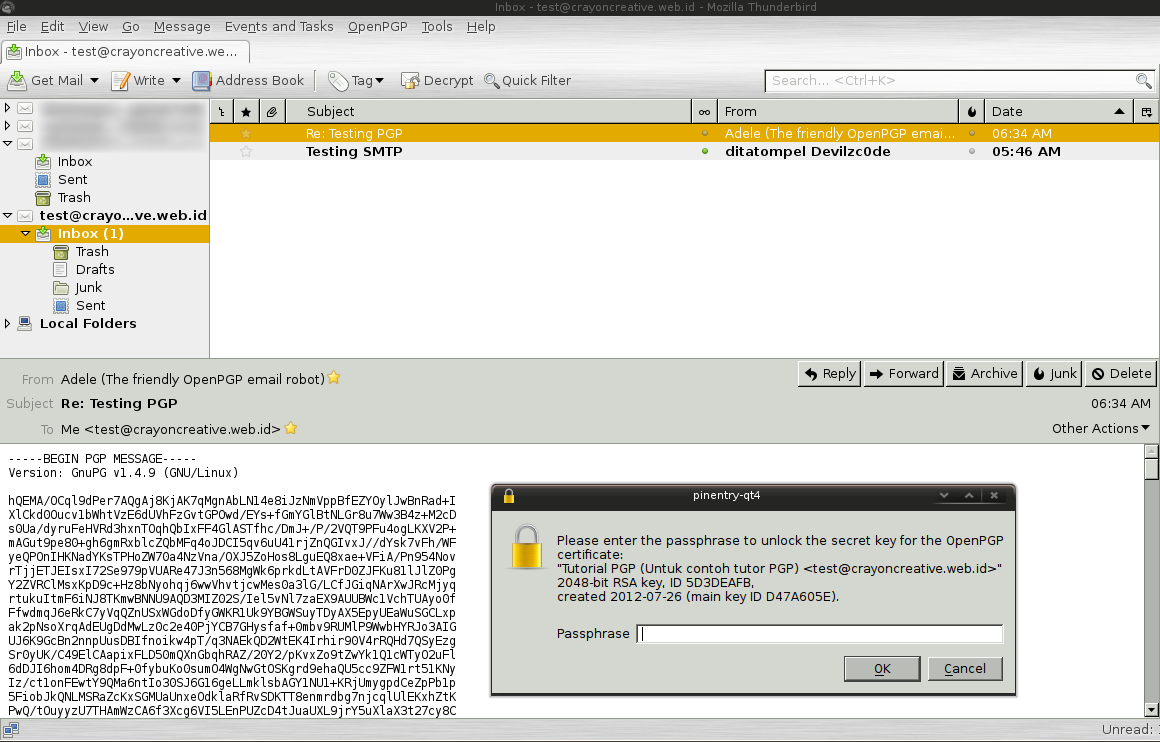Toggle junk status of Re: Testing PGP
Screen dimensions: 1160x742
click(x=972, y=134)
